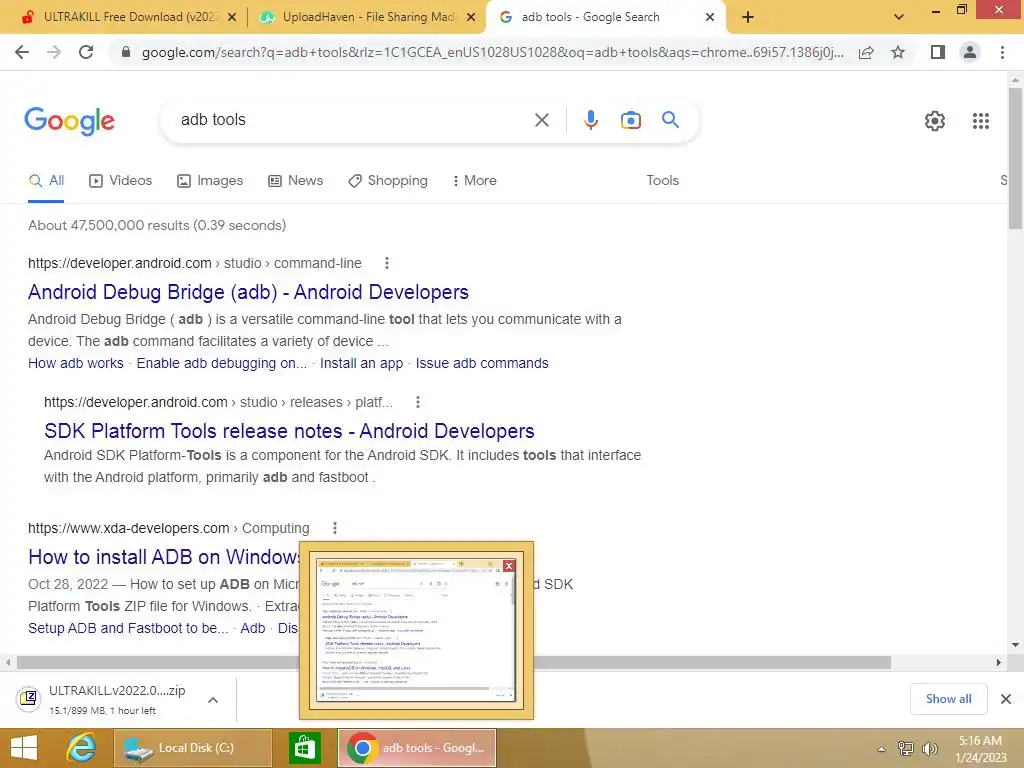Open Chrome three-dot menu
Screen dimensions: 1024x768
coord(1002,52)
